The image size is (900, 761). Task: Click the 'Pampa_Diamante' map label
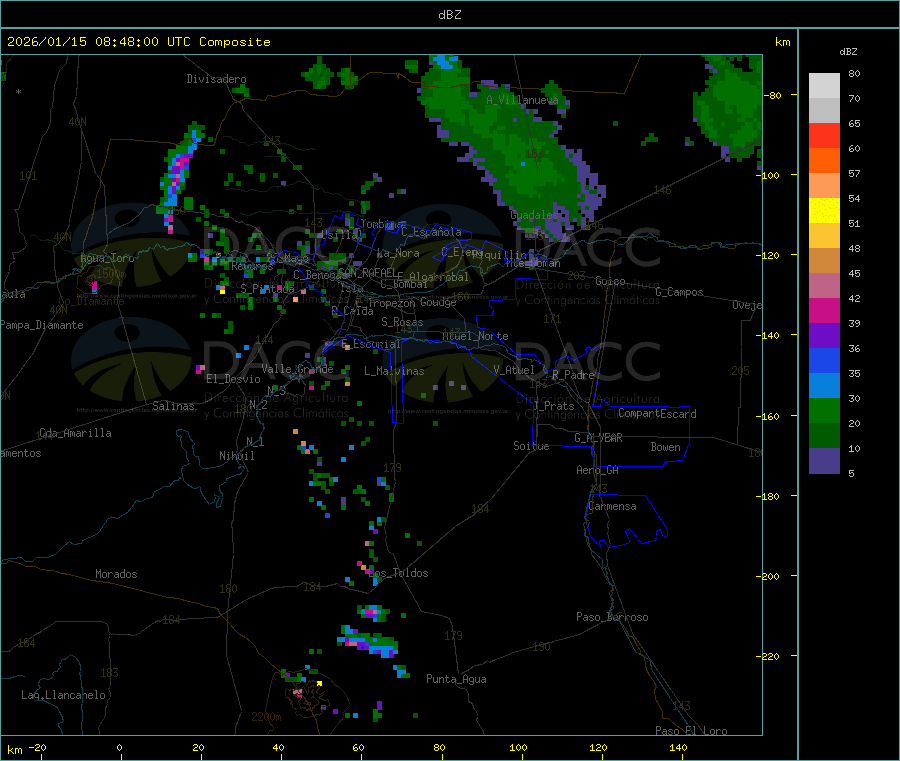click(x=42, y=325)
